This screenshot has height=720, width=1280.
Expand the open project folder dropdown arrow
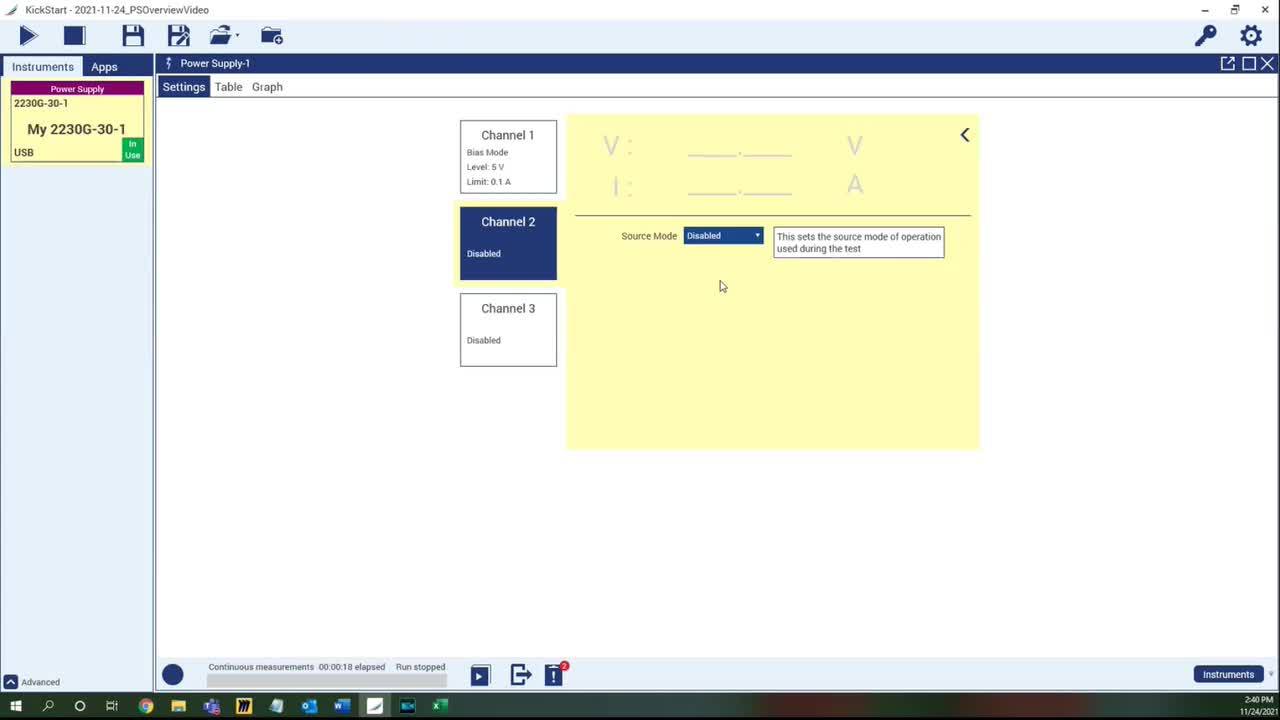(x=238, y=36)
